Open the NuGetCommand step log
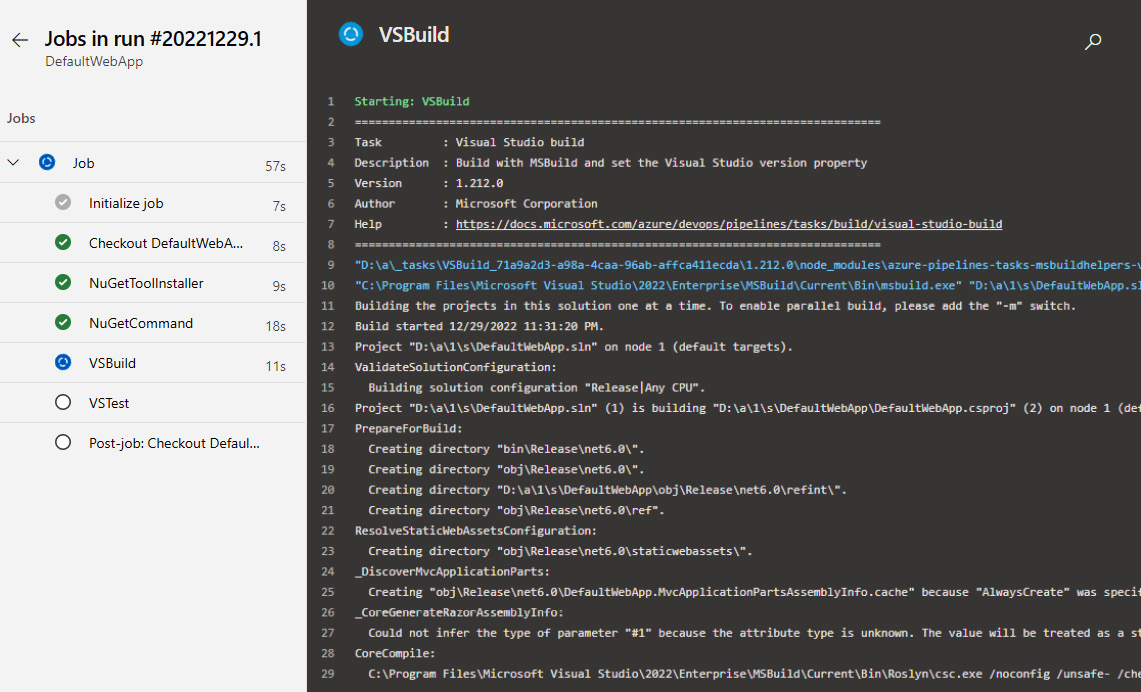The height and width of the screenshot is (692, 1141). click(x=153, y=322)
